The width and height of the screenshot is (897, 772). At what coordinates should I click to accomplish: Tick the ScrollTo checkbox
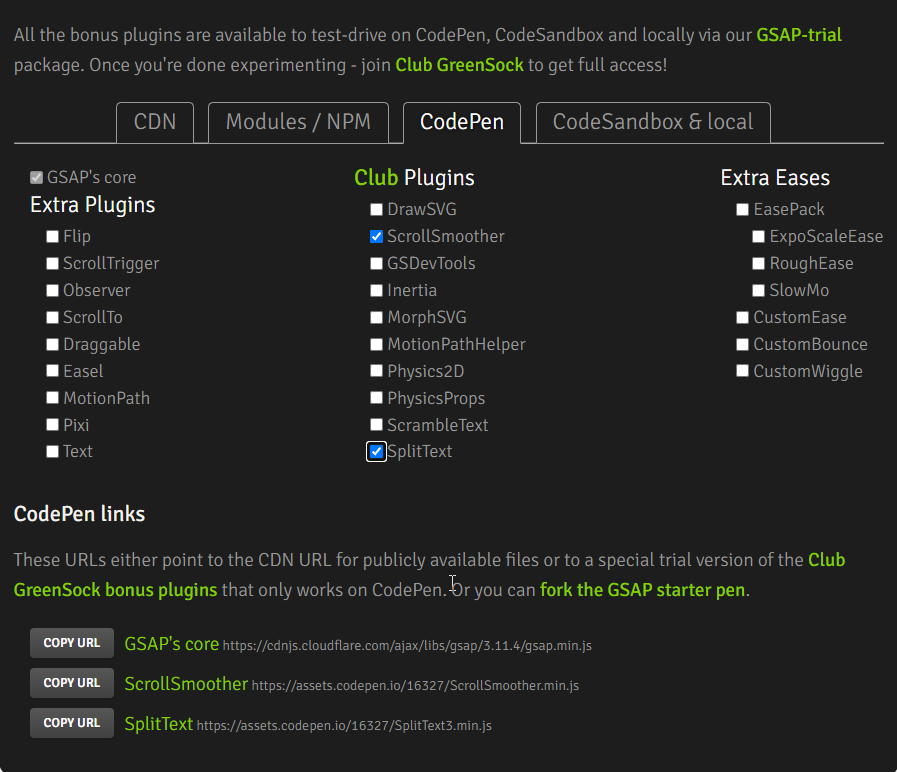pos(53,317)
